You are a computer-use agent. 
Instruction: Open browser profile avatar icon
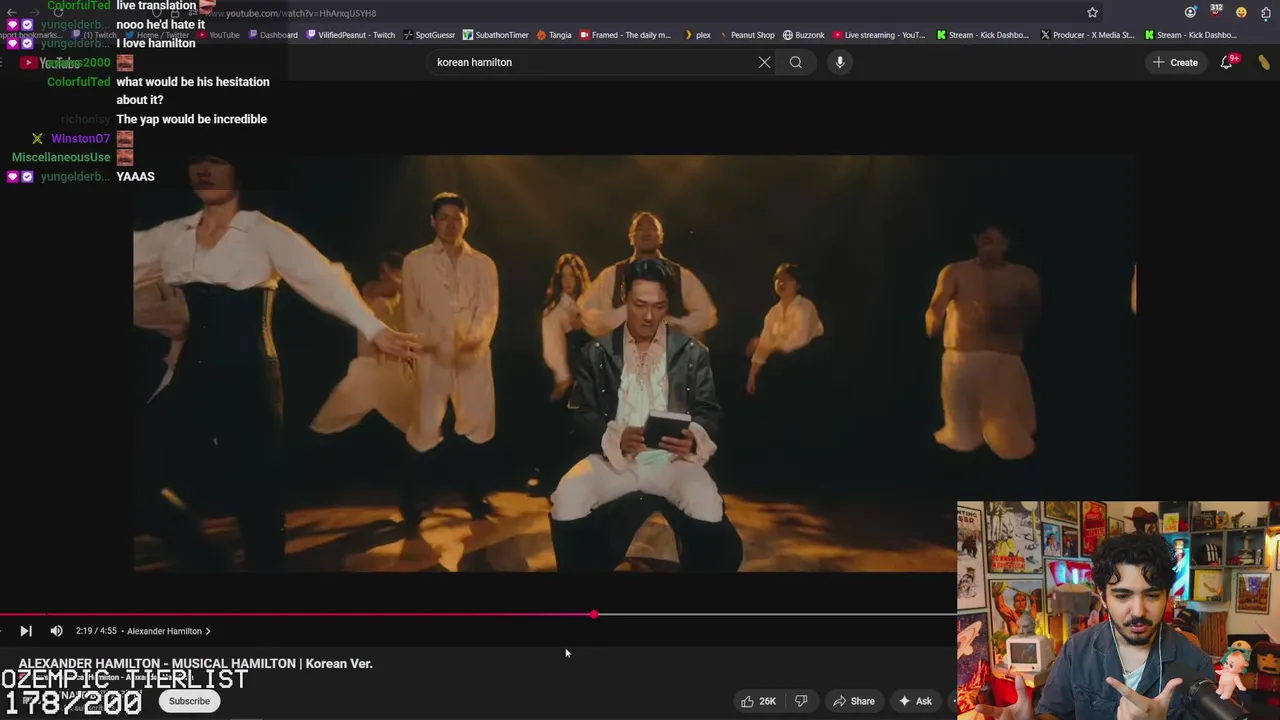pos(1190,13)
